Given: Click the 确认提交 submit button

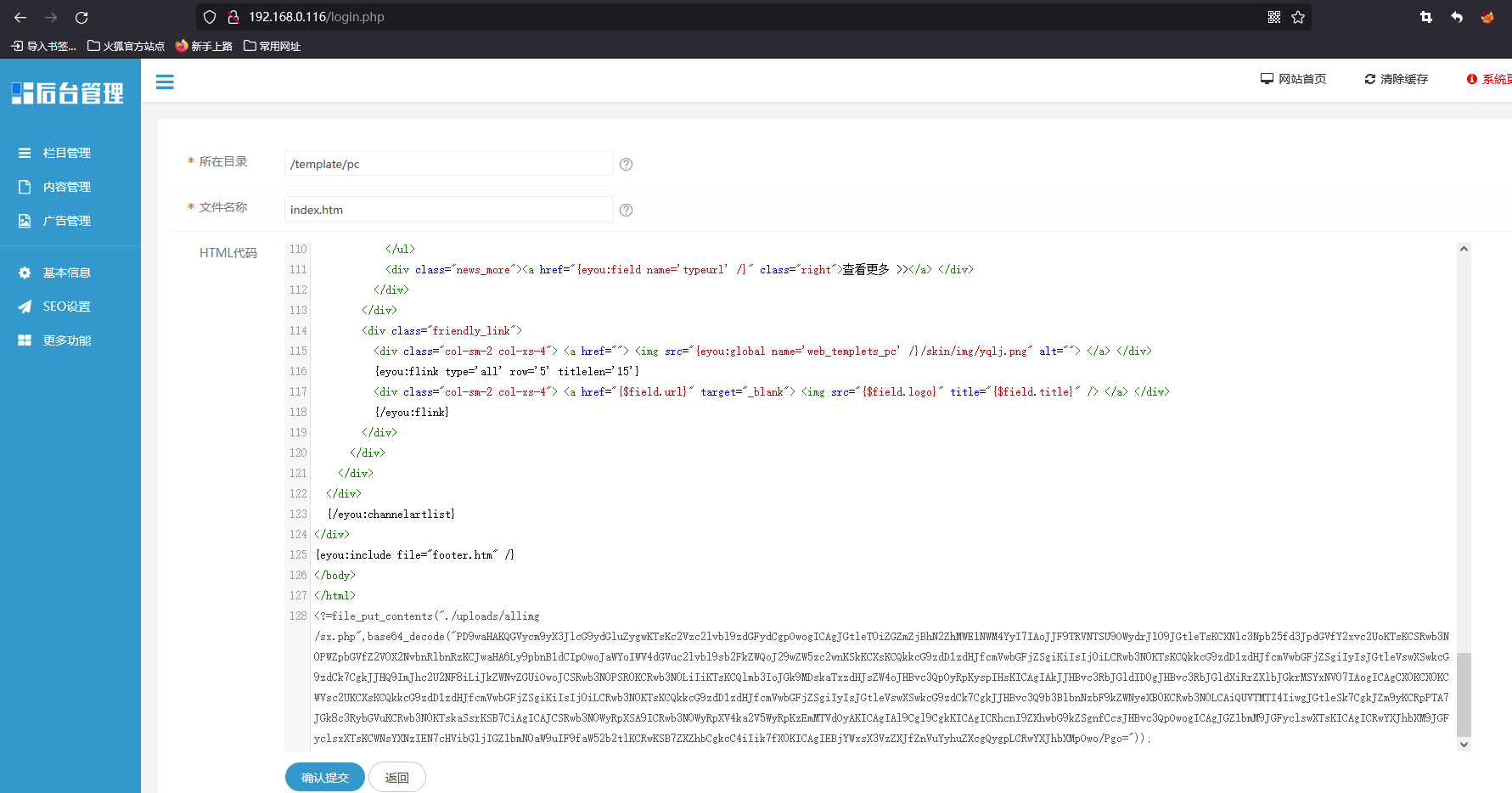Looking at the screenshot, I should coord(325,778).
